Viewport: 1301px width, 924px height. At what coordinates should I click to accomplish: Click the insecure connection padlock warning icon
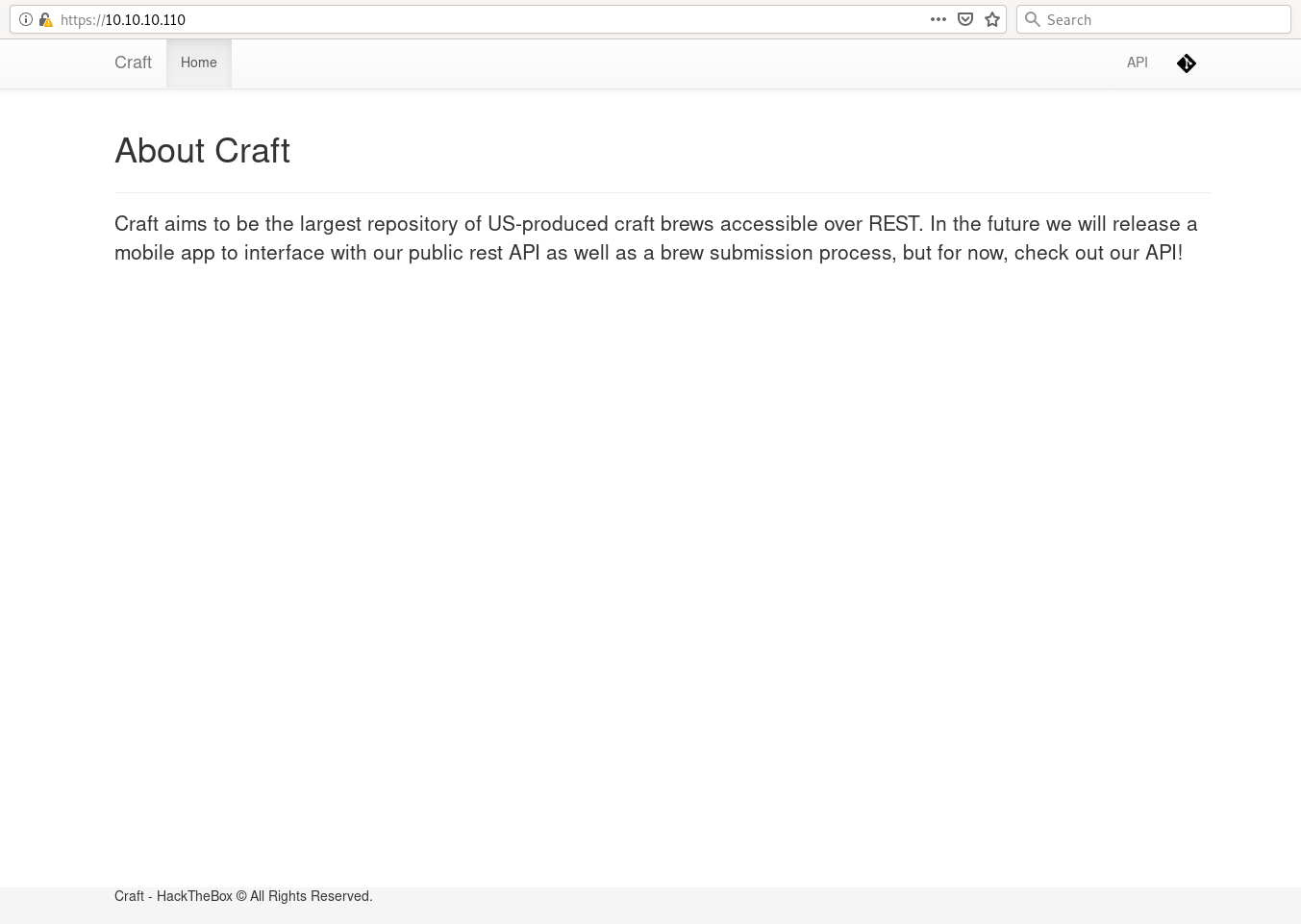[45, 19]
